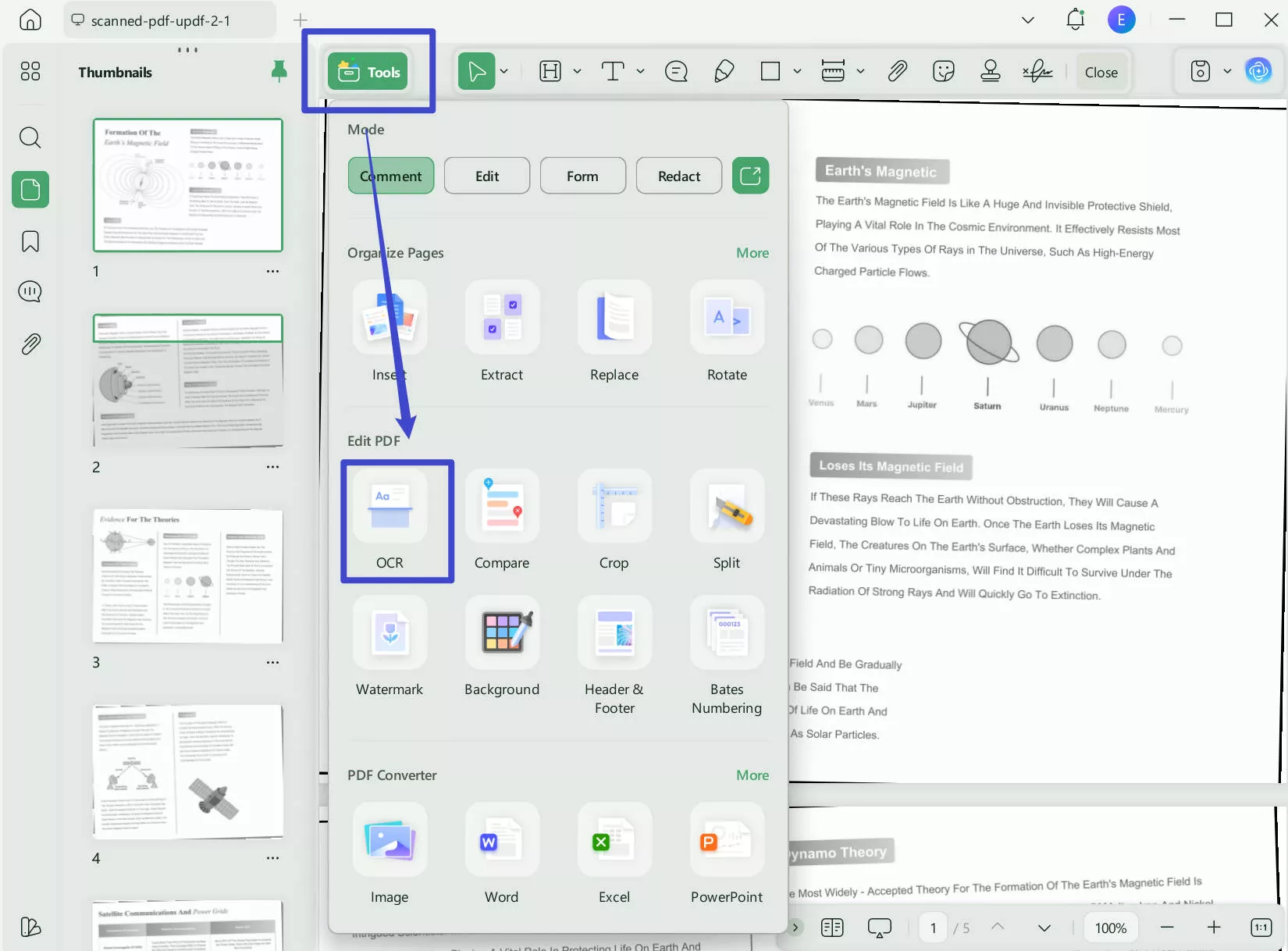Open More in Organize Pages
The height and width of the screenshot is (951, 1288).
tap(753, 253)
